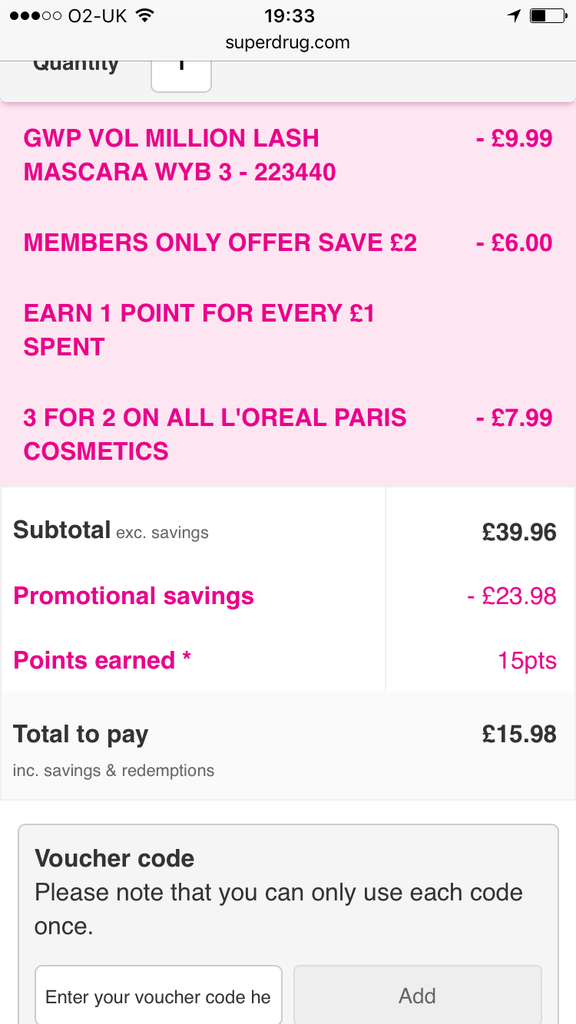Tap the Points earned asterisk label
Screen dimensions: 576x1024
point(102,660)
